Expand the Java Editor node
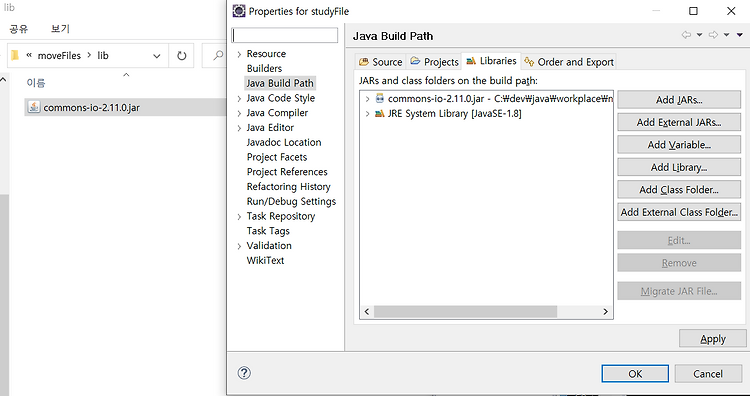 coord(239,128)
